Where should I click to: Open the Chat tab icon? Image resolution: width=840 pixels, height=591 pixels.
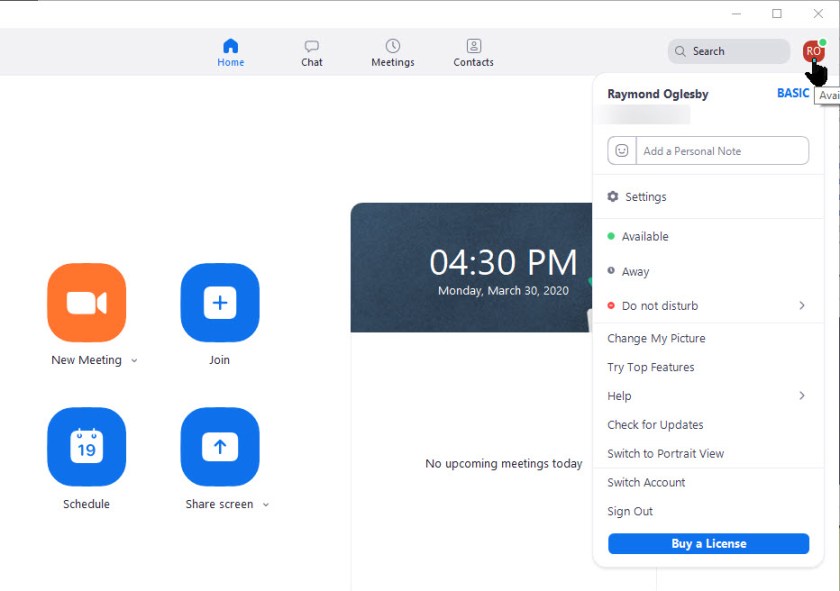tap(312, 46)
